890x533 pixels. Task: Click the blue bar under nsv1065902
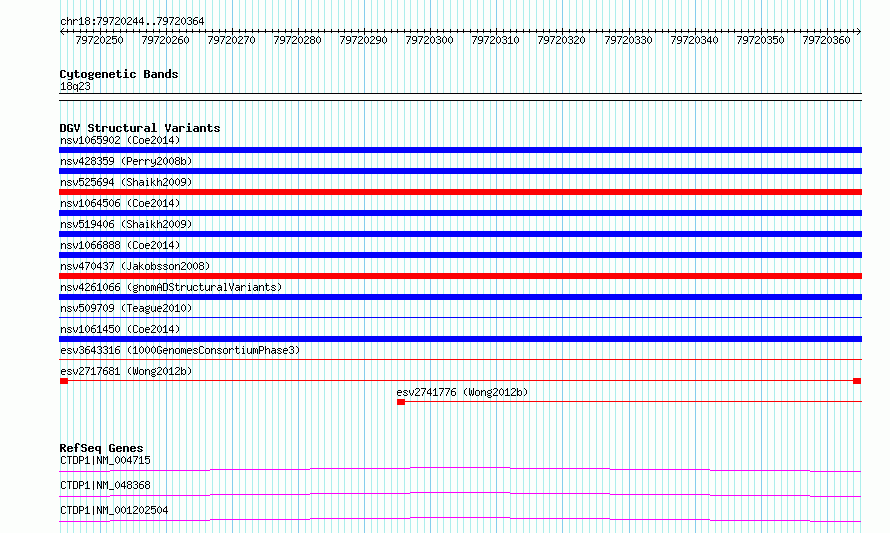(x=460, y=150)
